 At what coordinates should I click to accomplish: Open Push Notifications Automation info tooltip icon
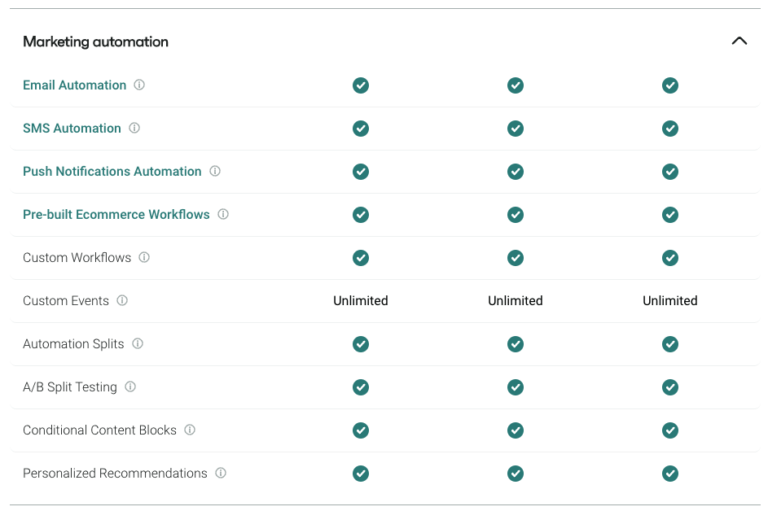click(215, 171)
